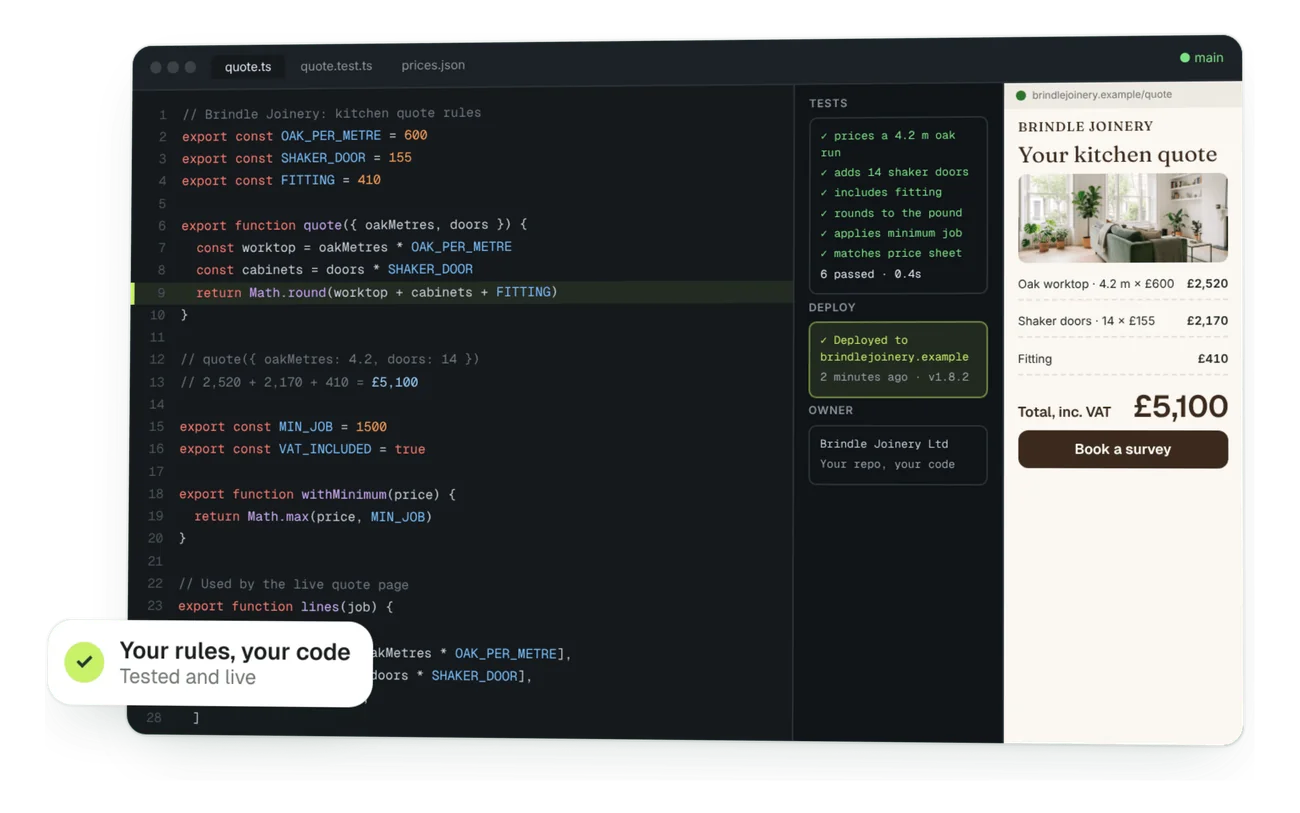Click the "Your repo, your code" text
Viewport: 1300px width, 813px height.
coord(887,464)
